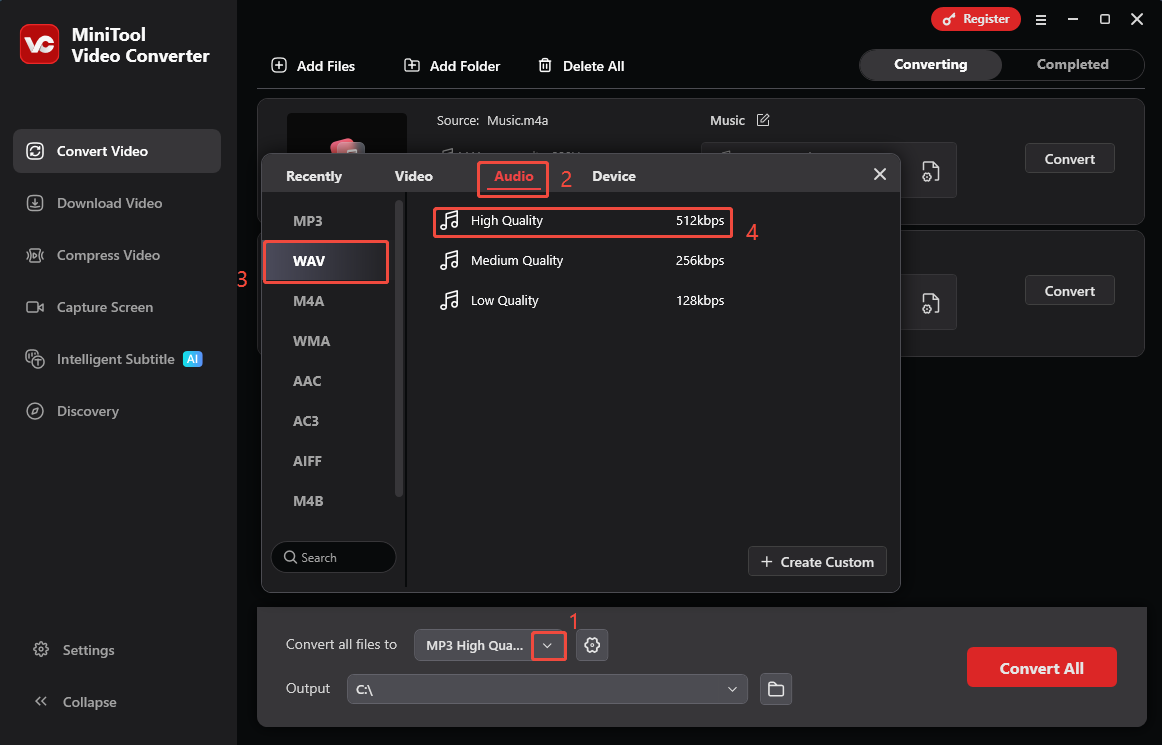Select the Audio tab in format picker
Image resolution: width=1162 pixels, height=745 pixels.
[513, 176]
